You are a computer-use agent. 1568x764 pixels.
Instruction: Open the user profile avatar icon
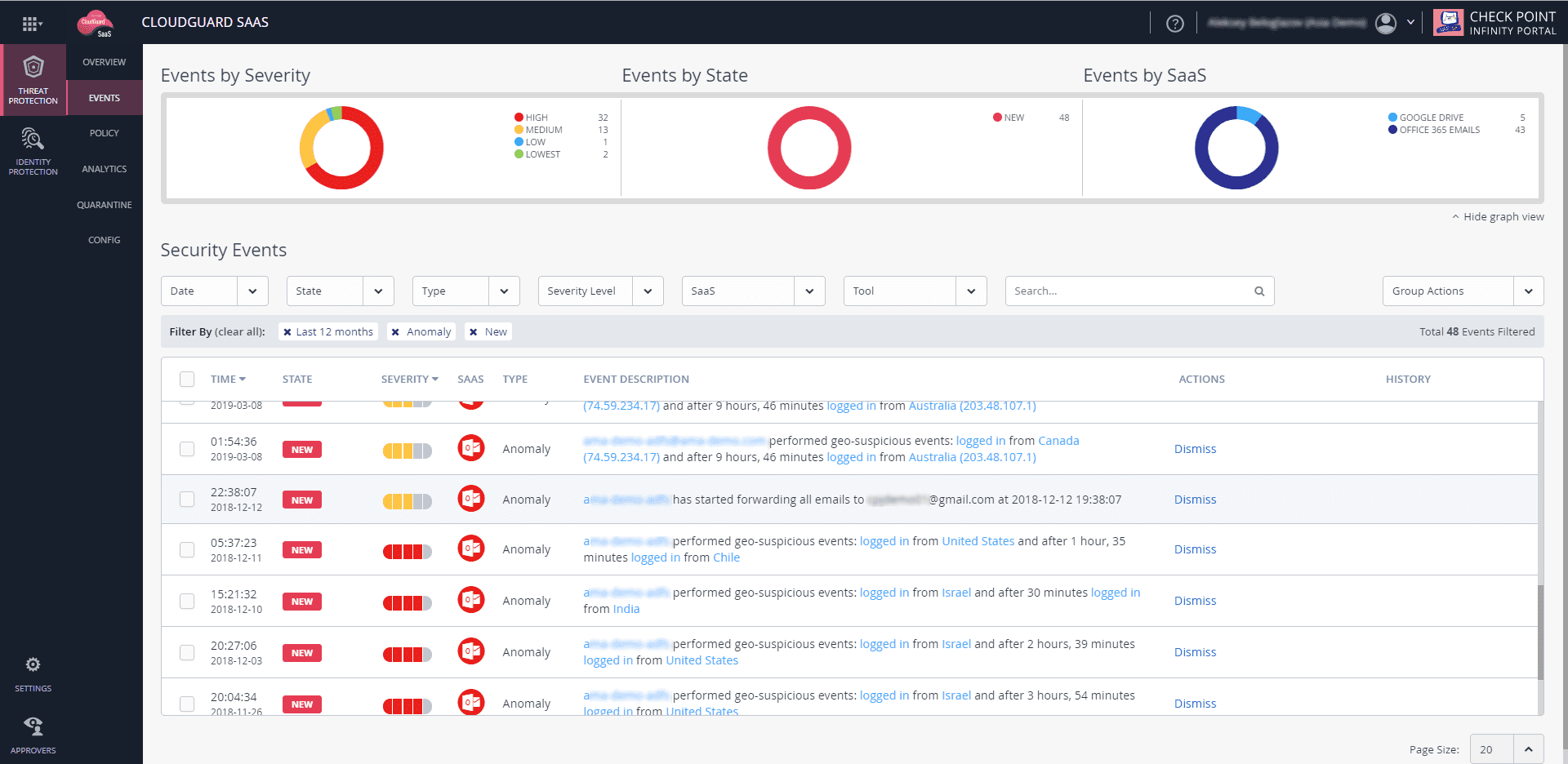click(1386, 23)
